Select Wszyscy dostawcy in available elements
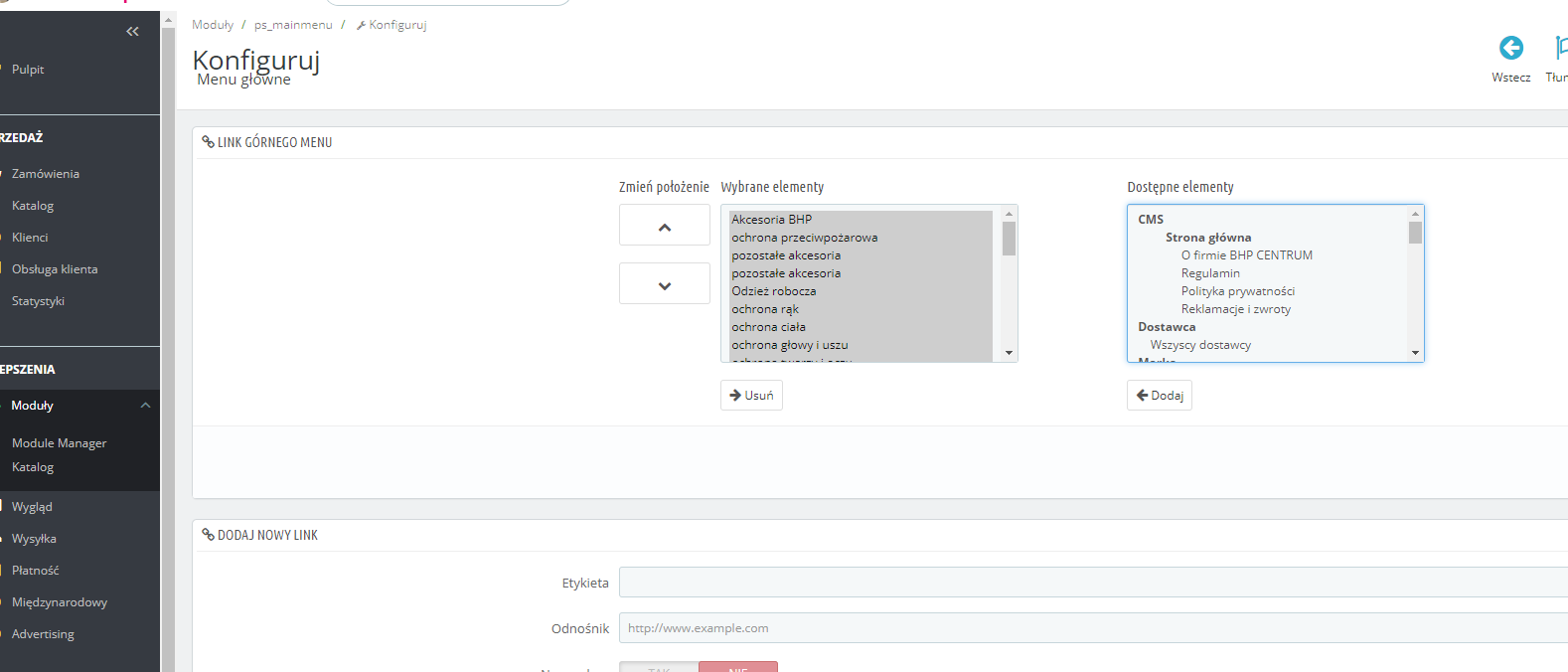The height and width of the screenshot is (672, 1568). [x=1200, y=345]
